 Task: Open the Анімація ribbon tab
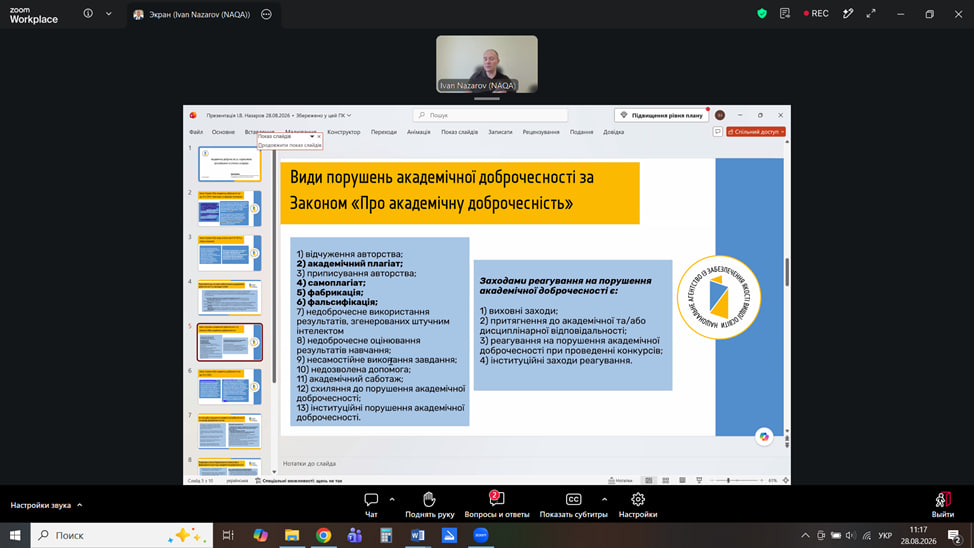click(x=418, y=132)
